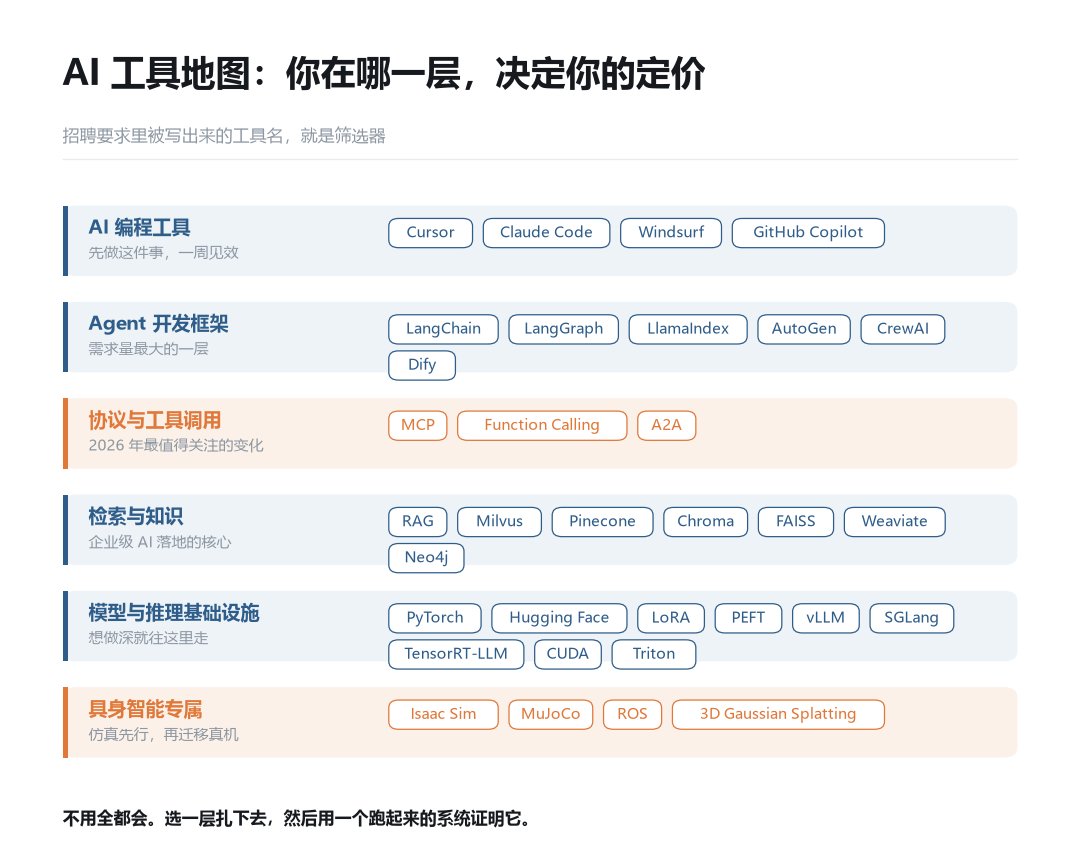Choose the GitHub Copilot tag
The height and width of the screenshot is (860, 1080).
(x=808, y=233)
